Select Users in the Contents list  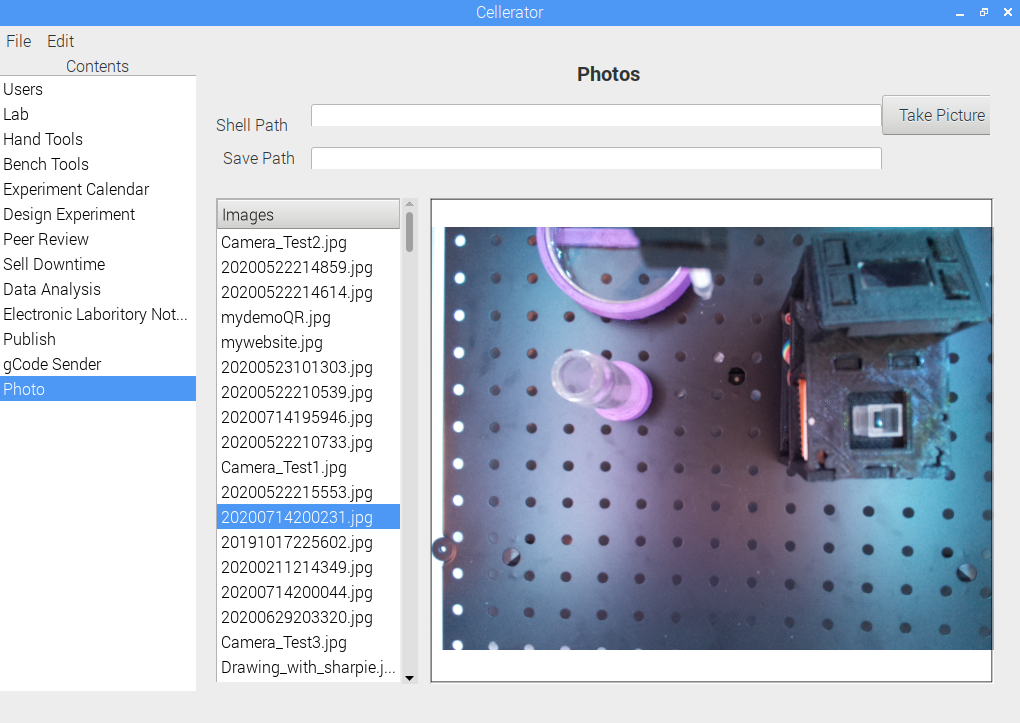point(23,89)
